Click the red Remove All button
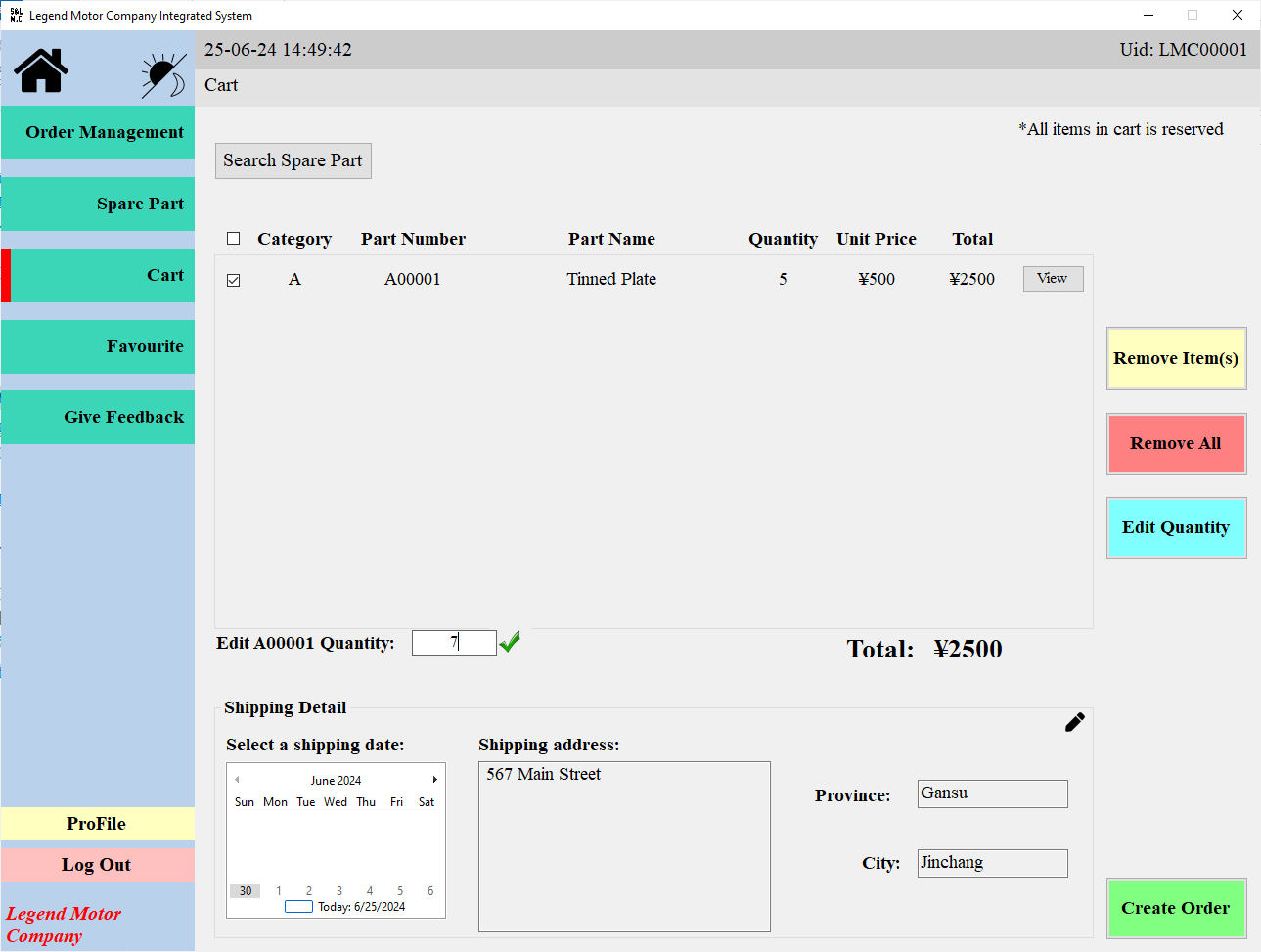Viewport: 1261px width, 952px height. [1176, 443]
